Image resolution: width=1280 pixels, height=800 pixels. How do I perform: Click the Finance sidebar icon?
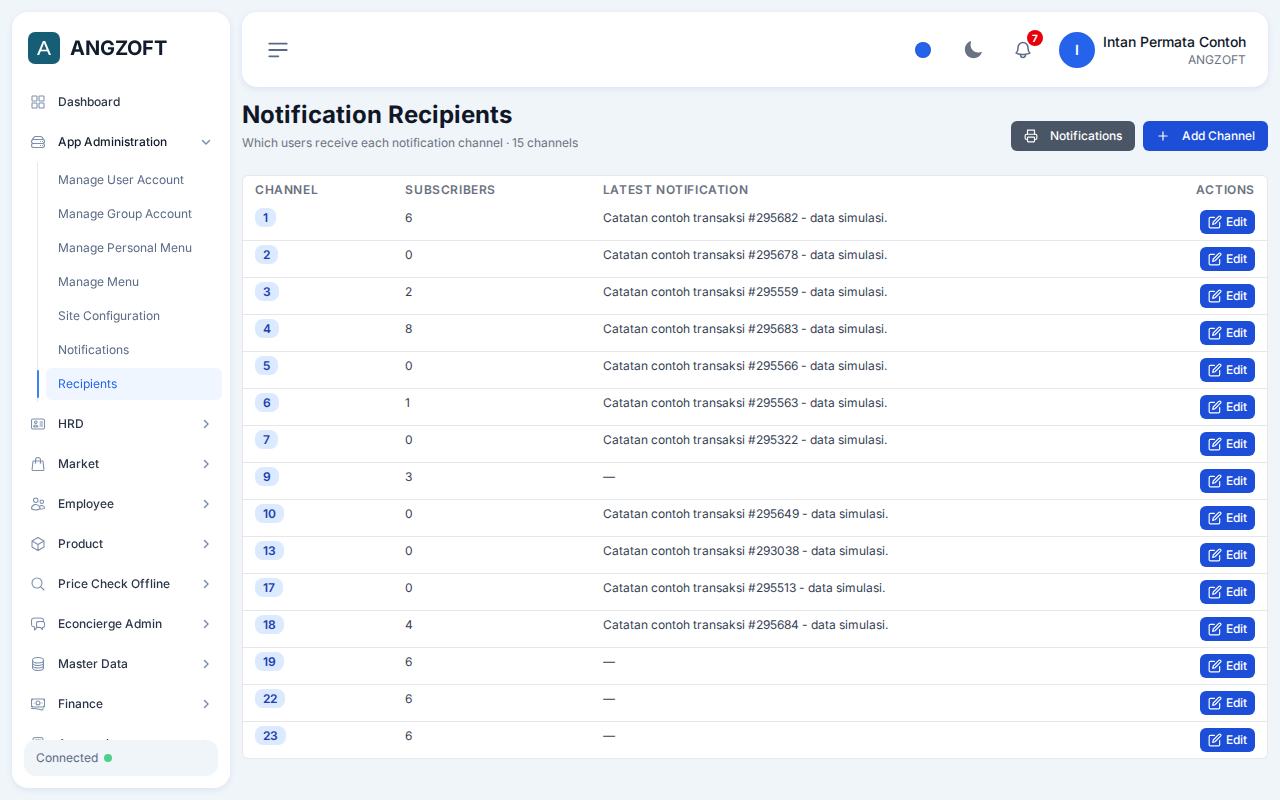coord(38,704)
